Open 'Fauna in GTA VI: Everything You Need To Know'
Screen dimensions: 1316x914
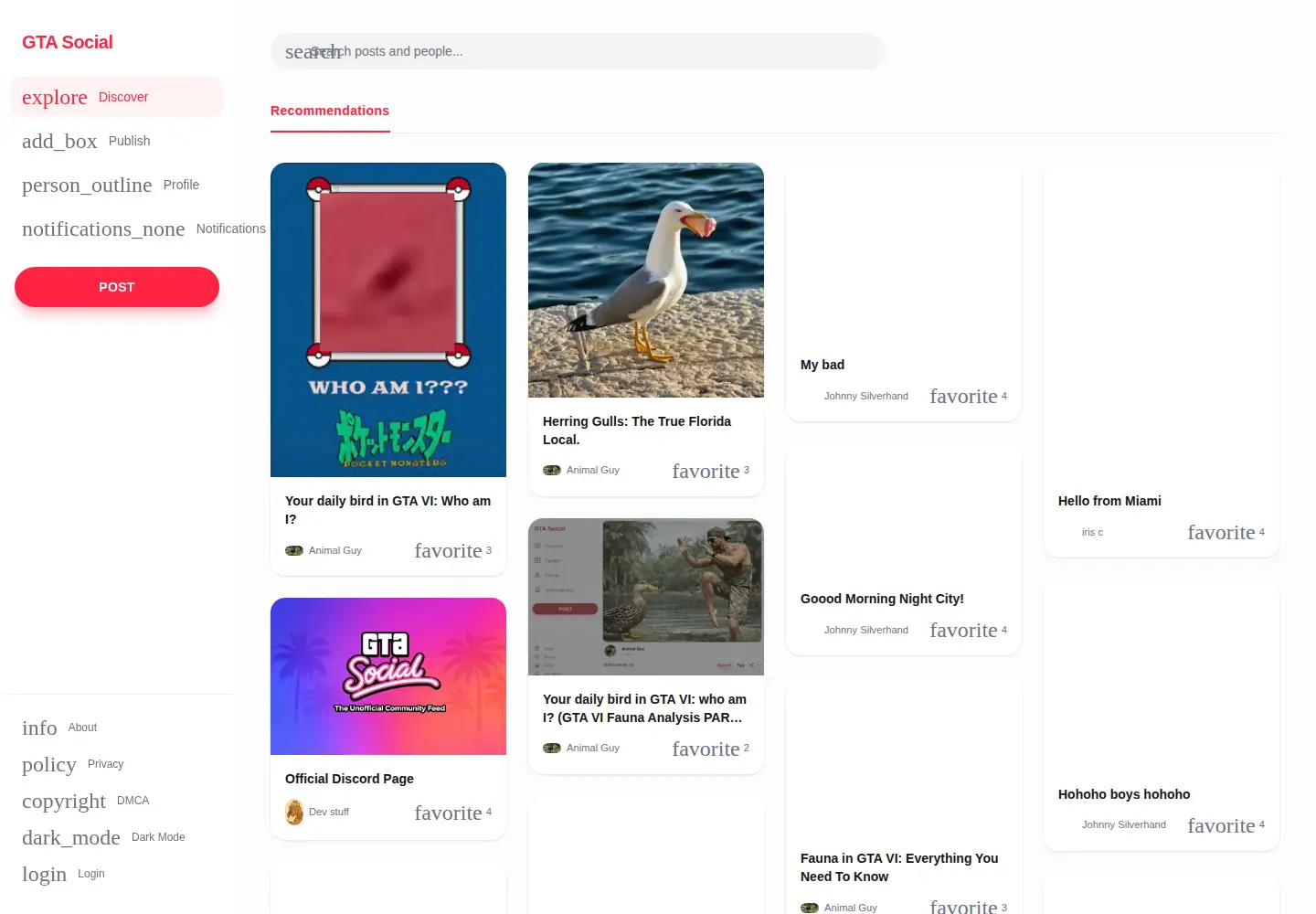899,867
